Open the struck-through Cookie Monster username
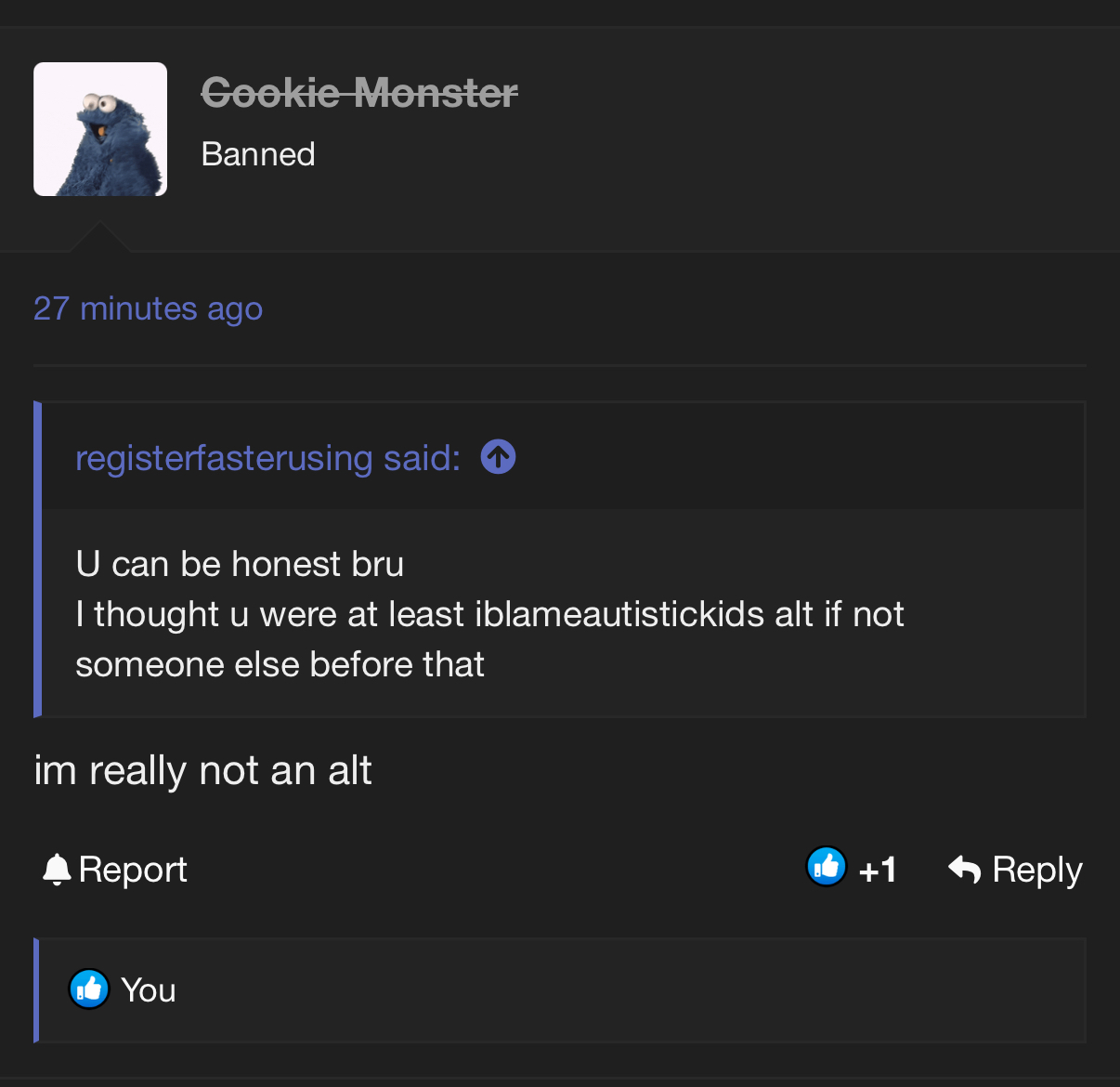The height and width of the screenshot is (1087, 1120). pos(359,93)
